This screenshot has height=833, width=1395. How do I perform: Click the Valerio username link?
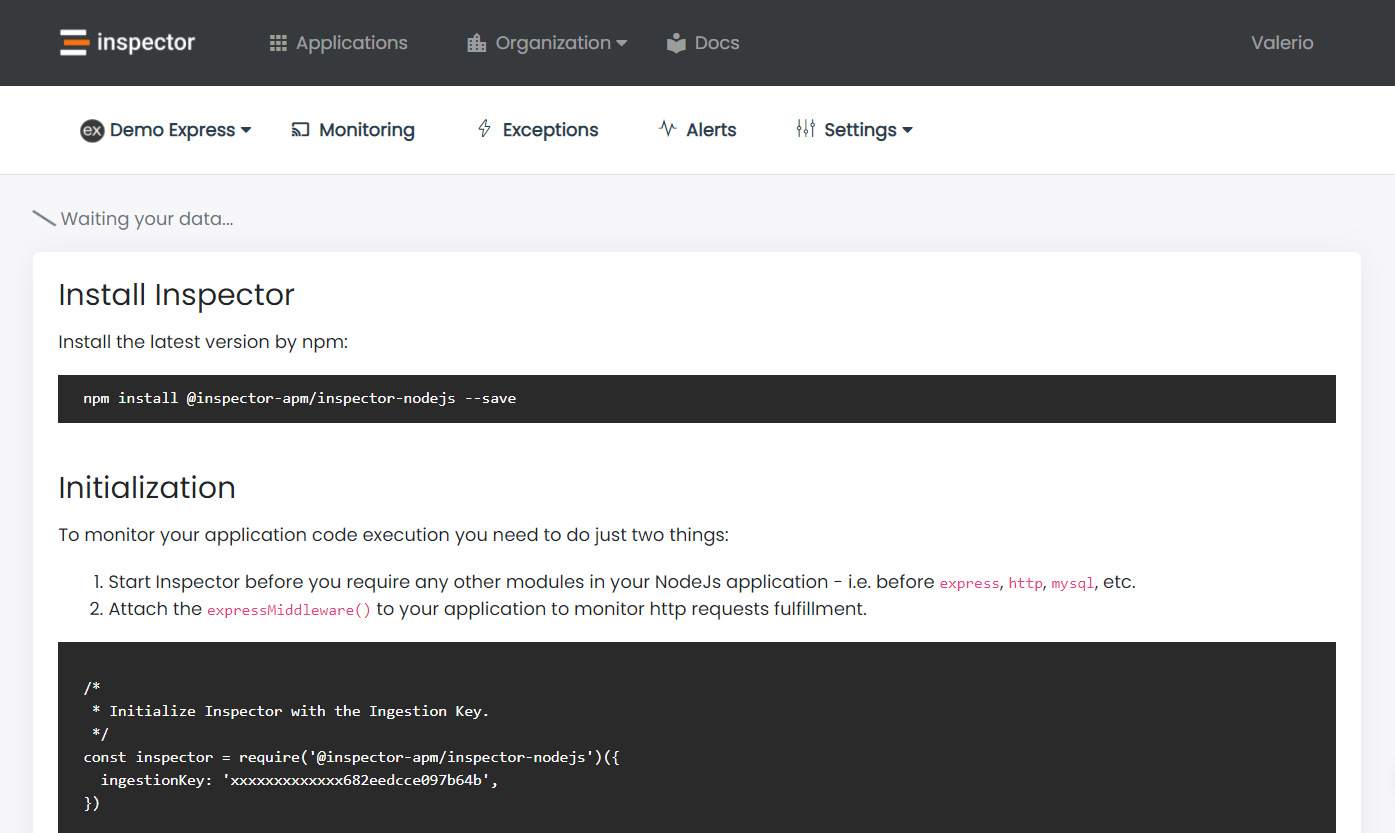1281,42
